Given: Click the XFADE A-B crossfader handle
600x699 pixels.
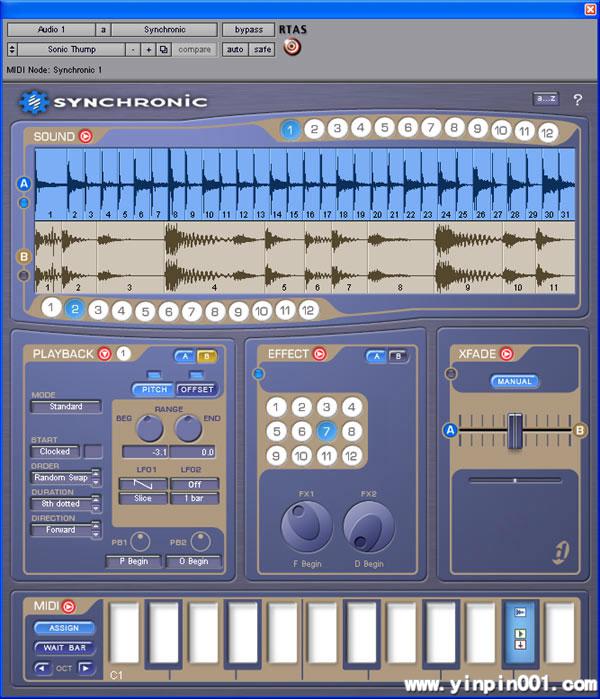Looking at the screenshot, I should [515, 431].
